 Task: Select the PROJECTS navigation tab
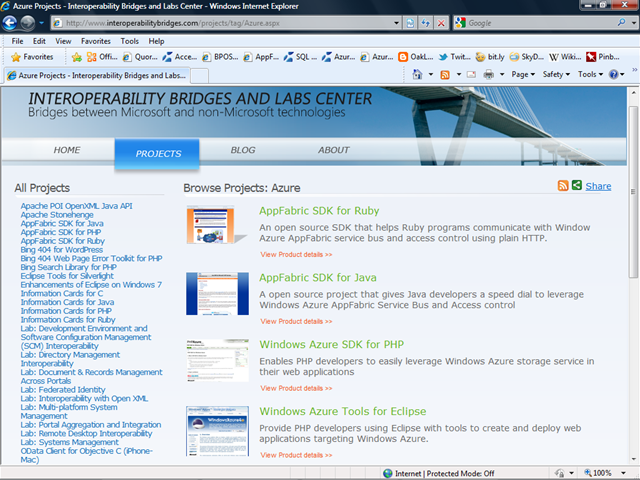pos(157,154)
